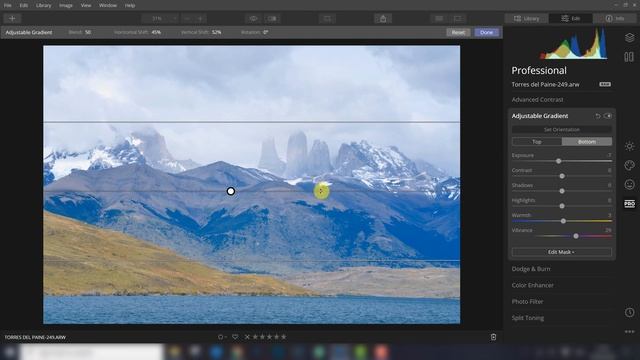Open the crop tool in top toolbar
The height and width of the screenshot is (360, 640).
(327, 18)
